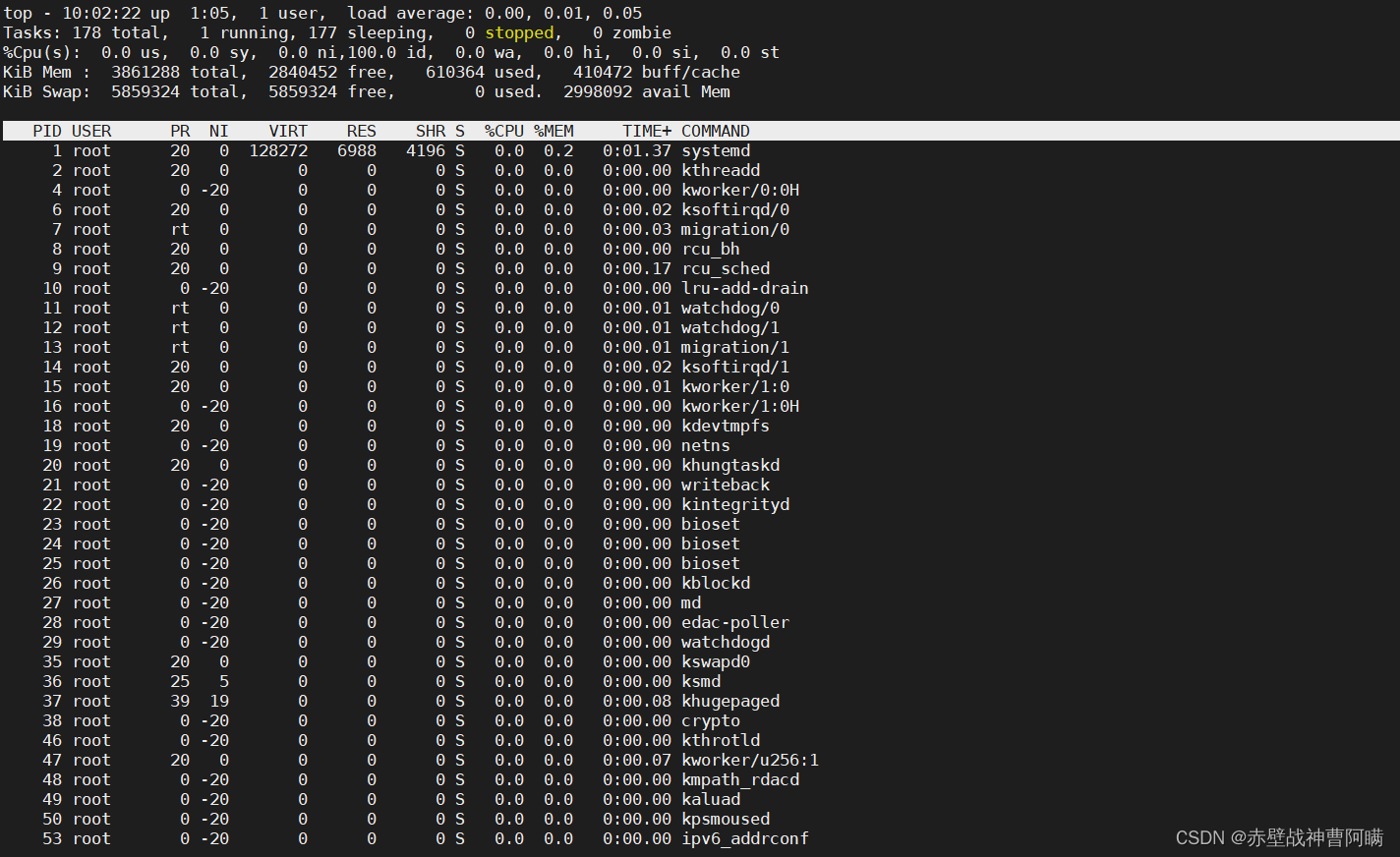This screenshot has width=1400, height=857.
Task: Select the edac-poller process name
Action: coord(735,622)
